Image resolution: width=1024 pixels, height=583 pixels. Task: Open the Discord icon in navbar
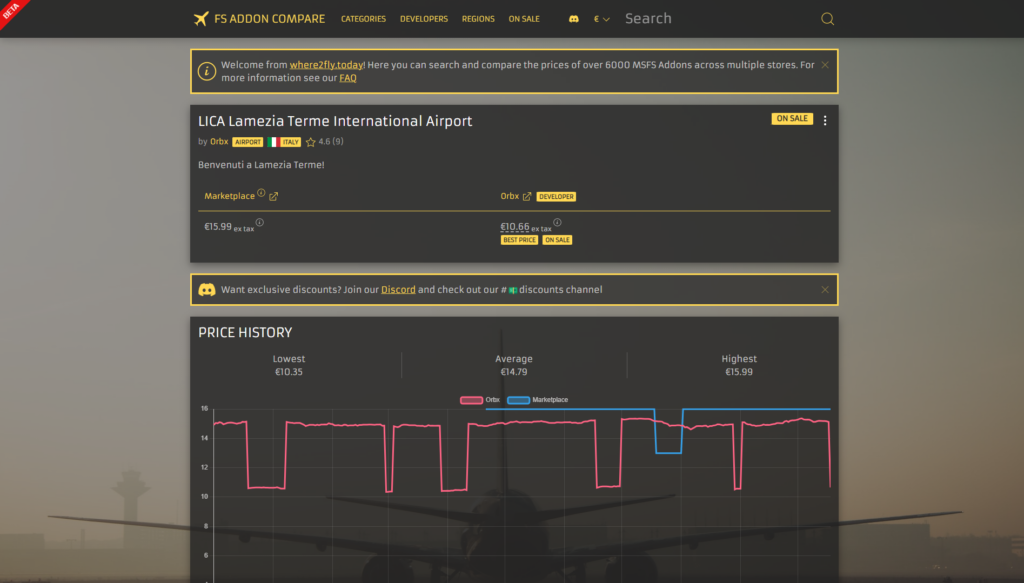tap(573, 19)
